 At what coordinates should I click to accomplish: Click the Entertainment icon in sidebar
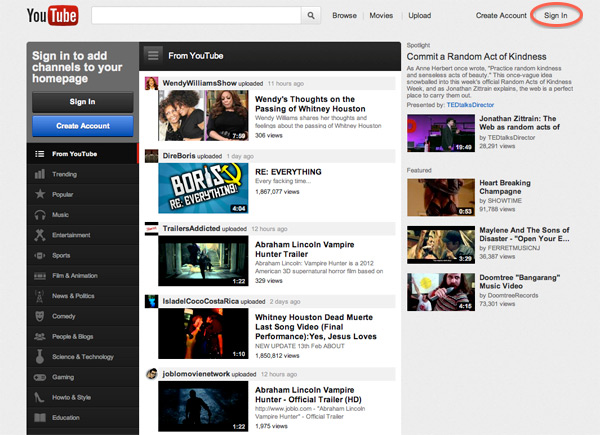pos(40,235)
